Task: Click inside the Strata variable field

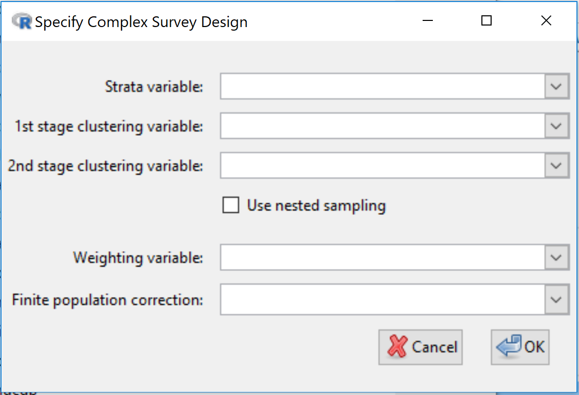Action: click(383, 86)
